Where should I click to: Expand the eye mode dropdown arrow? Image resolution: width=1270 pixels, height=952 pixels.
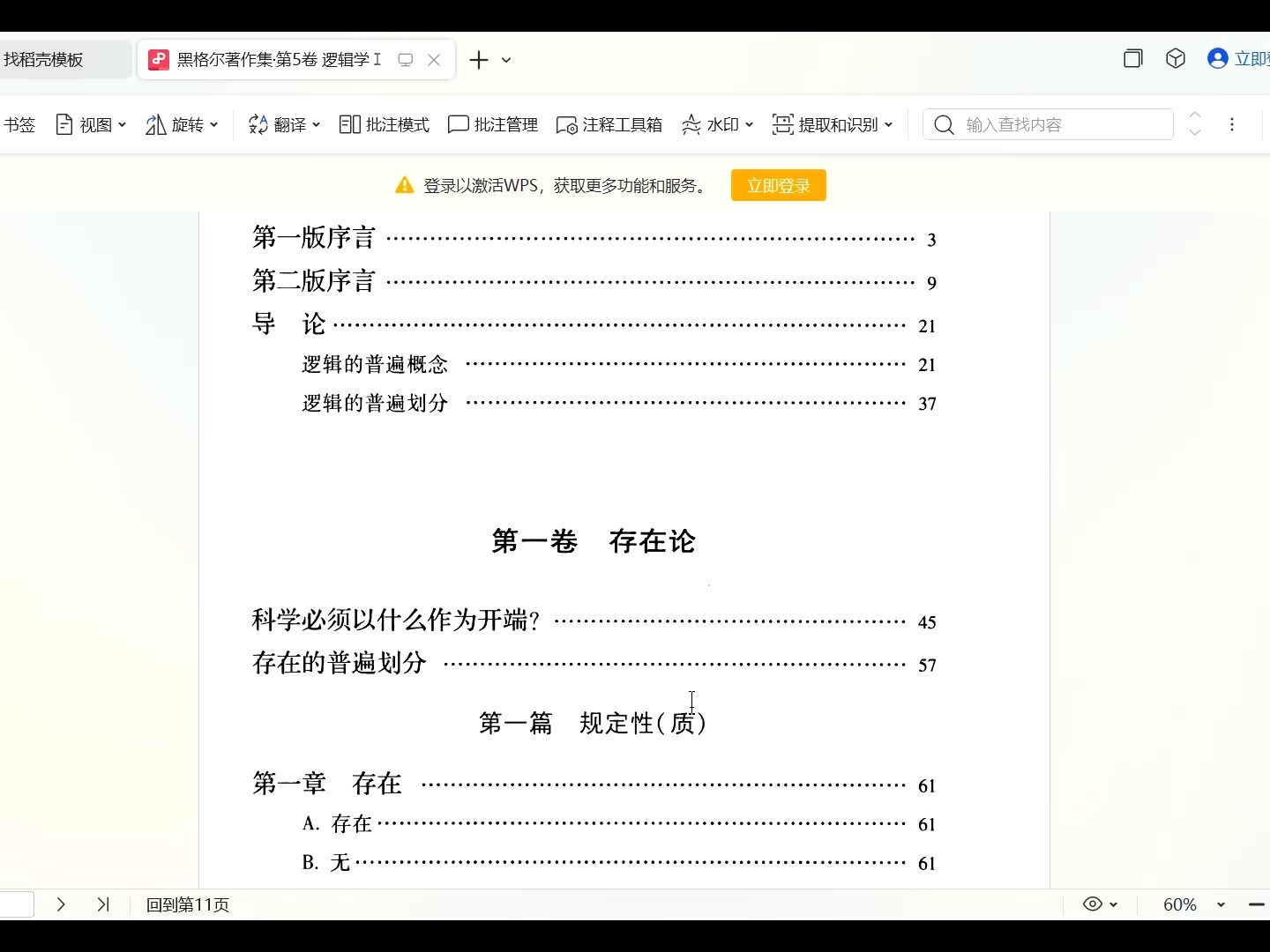pos(1114,905)
